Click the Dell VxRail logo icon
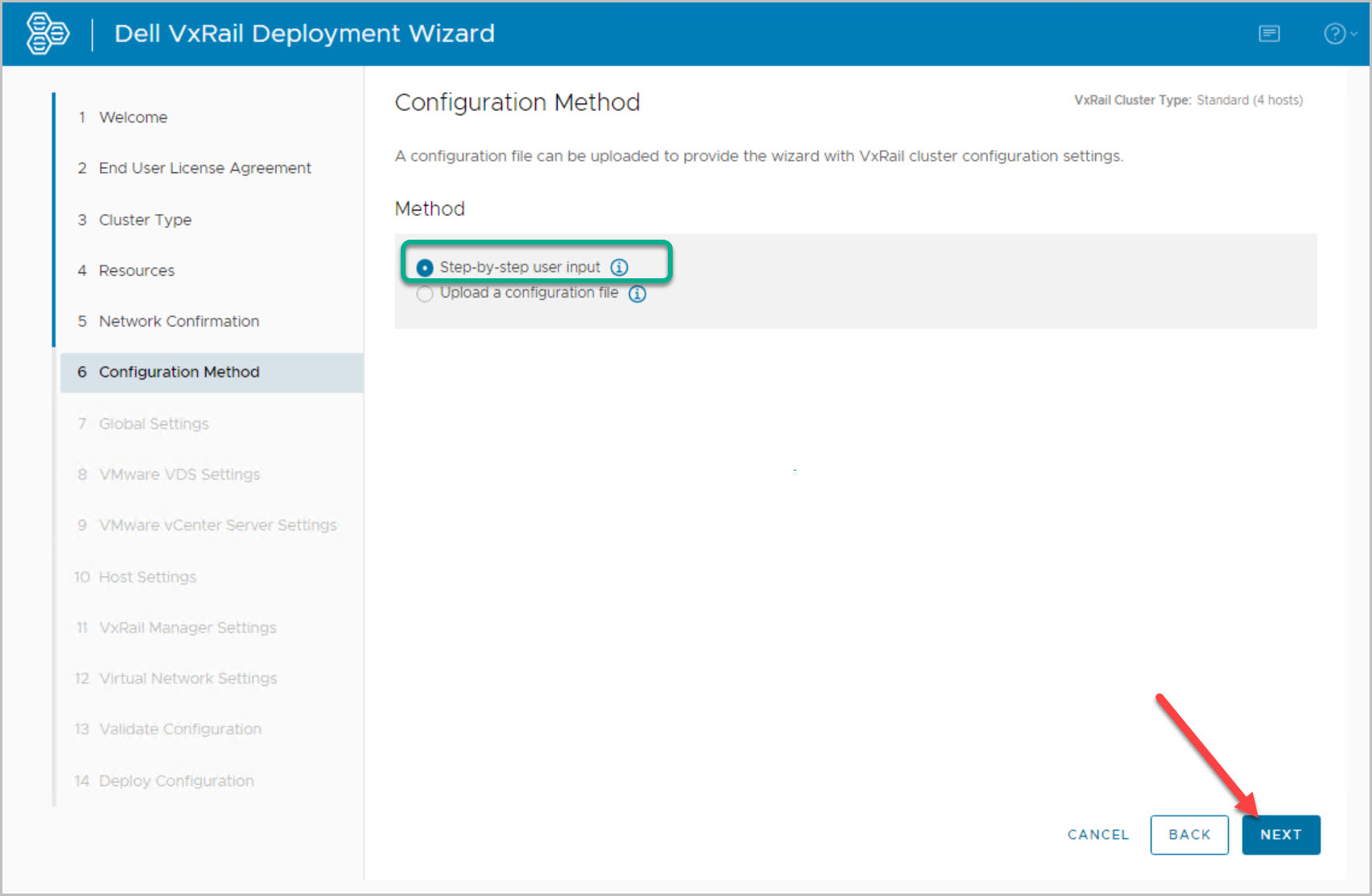Image resolution: width=1372 pixels, height=896 pixels. coord(47,34)
